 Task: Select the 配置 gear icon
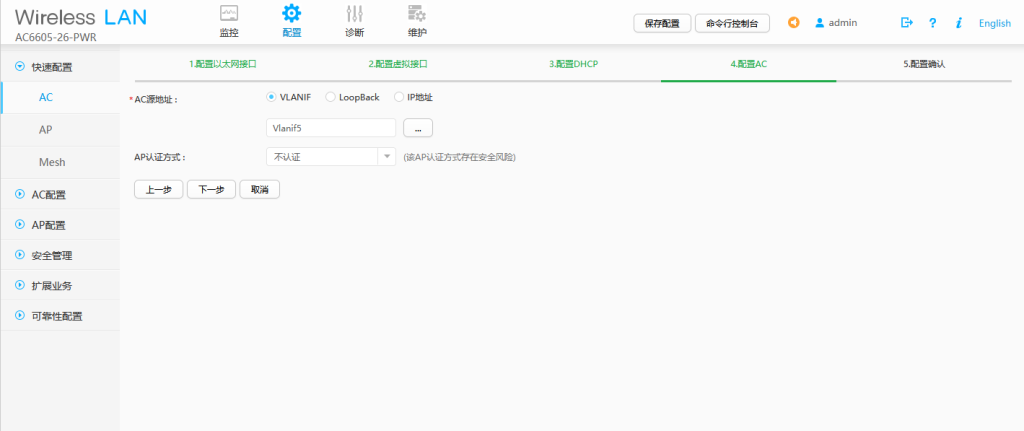(x=291, y=14)
